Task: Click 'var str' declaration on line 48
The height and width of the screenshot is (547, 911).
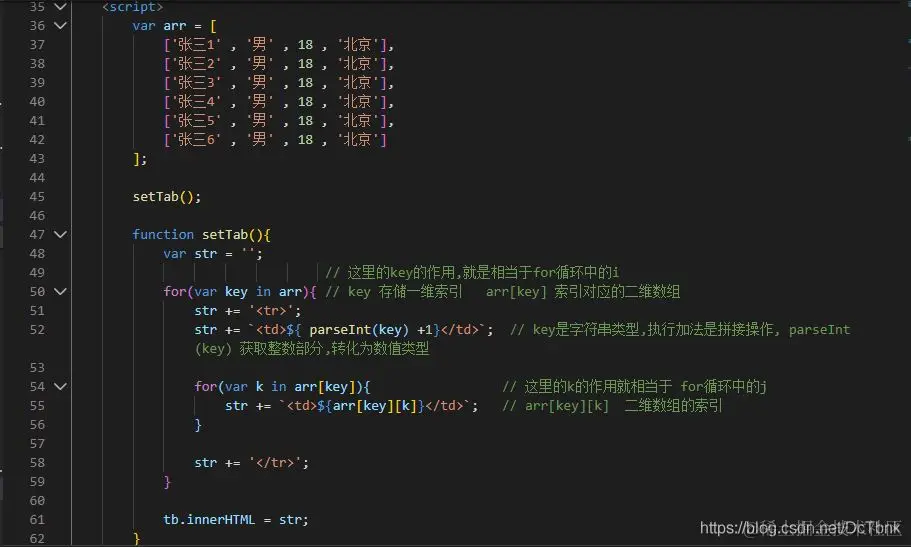Action: [x=190, y=253]
